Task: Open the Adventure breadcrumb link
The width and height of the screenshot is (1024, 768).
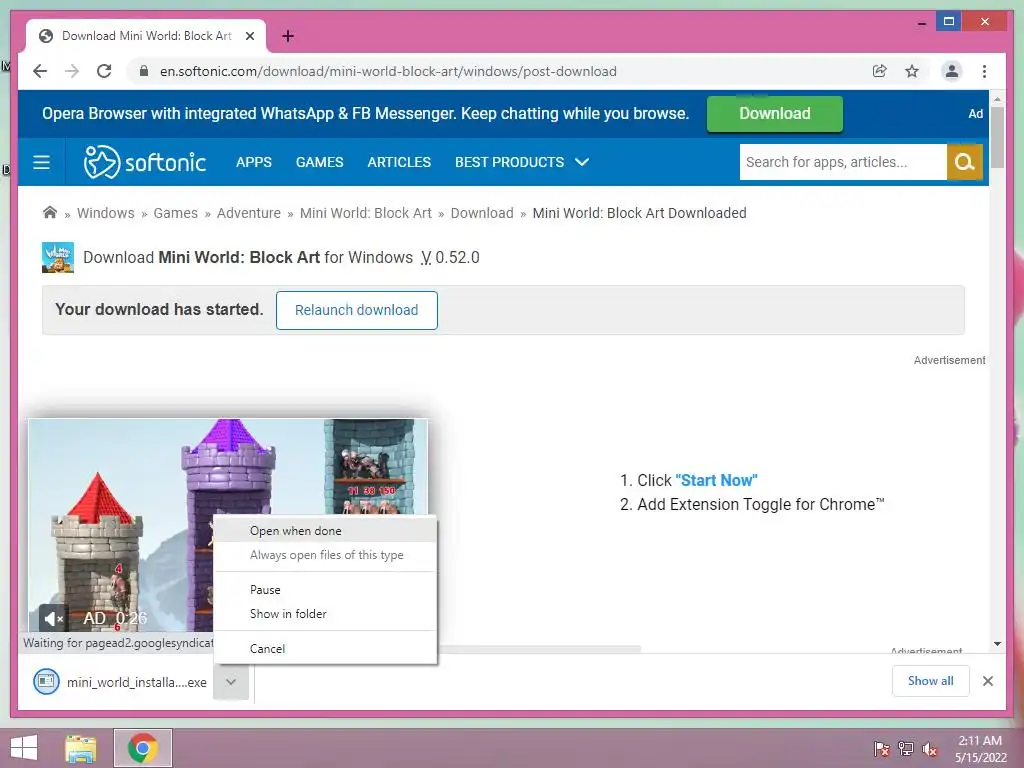Action: pos(249,213)
